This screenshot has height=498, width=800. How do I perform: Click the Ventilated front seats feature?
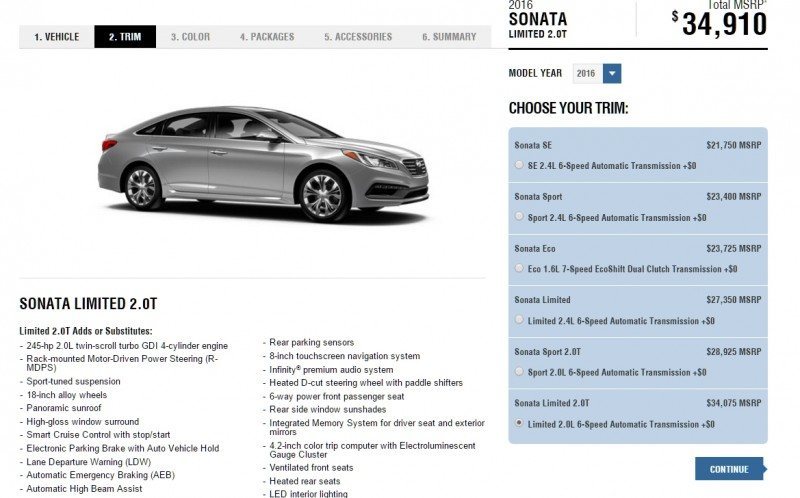[311, 467]
